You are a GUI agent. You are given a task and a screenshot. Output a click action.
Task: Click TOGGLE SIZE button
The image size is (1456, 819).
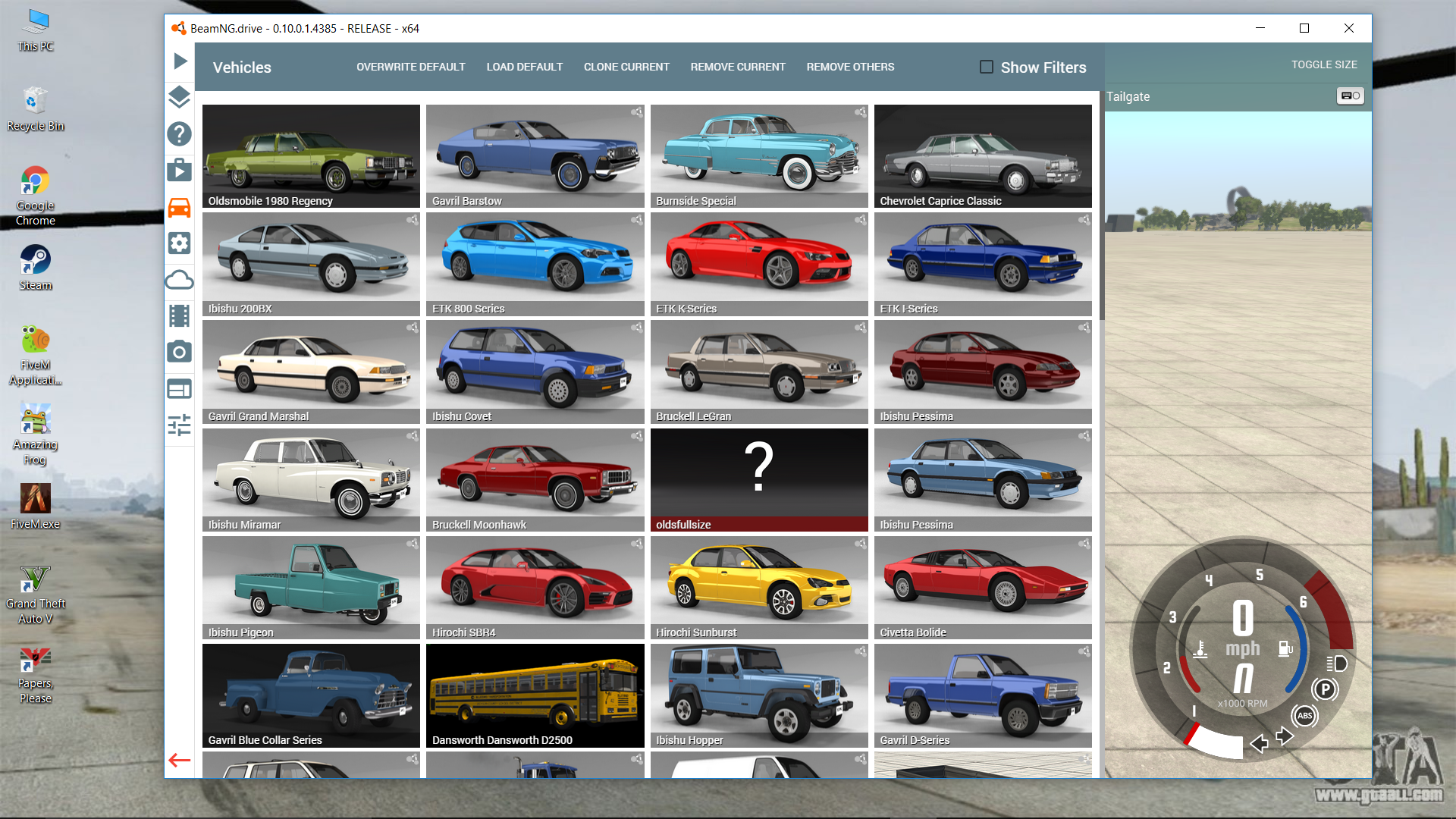click(x=1324, y=64)
